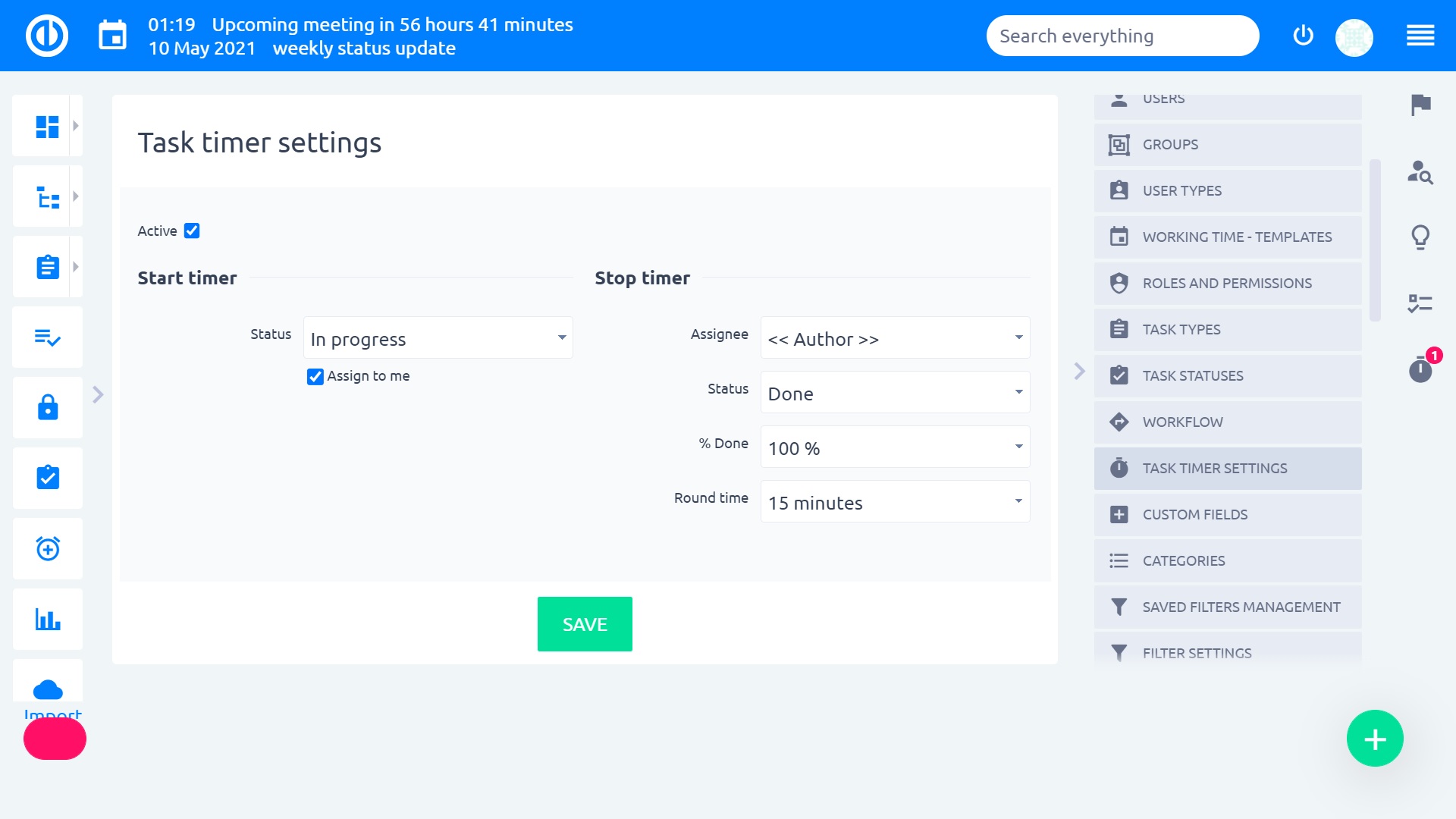Image resolution: width=1456 pixels, height=819 pixels.
Task: Open the Start timer Status dropdown
Action: pyautogui.click(x=438, y=338)
